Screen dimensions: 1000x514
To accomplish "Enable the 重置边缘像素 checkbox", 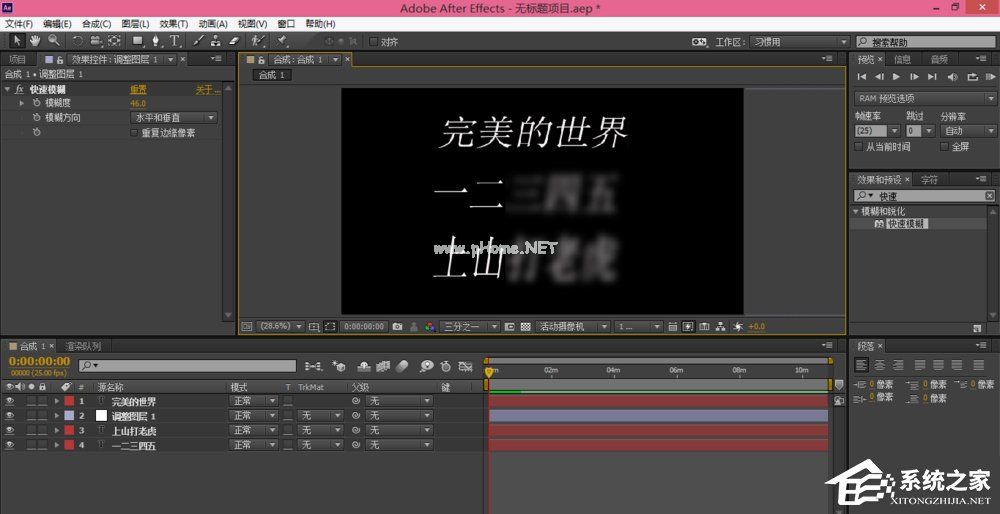I will click(136, 132).
